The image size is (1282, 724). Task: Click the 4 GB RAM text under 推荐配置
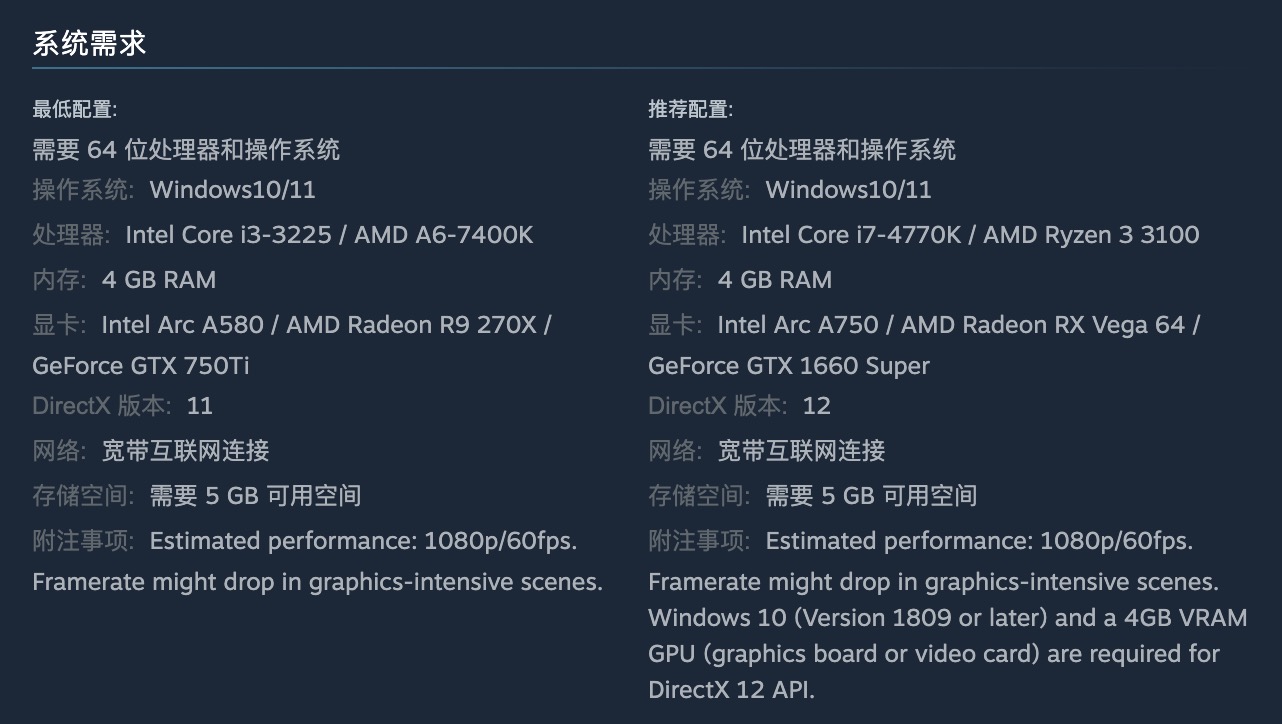point(775,280)
